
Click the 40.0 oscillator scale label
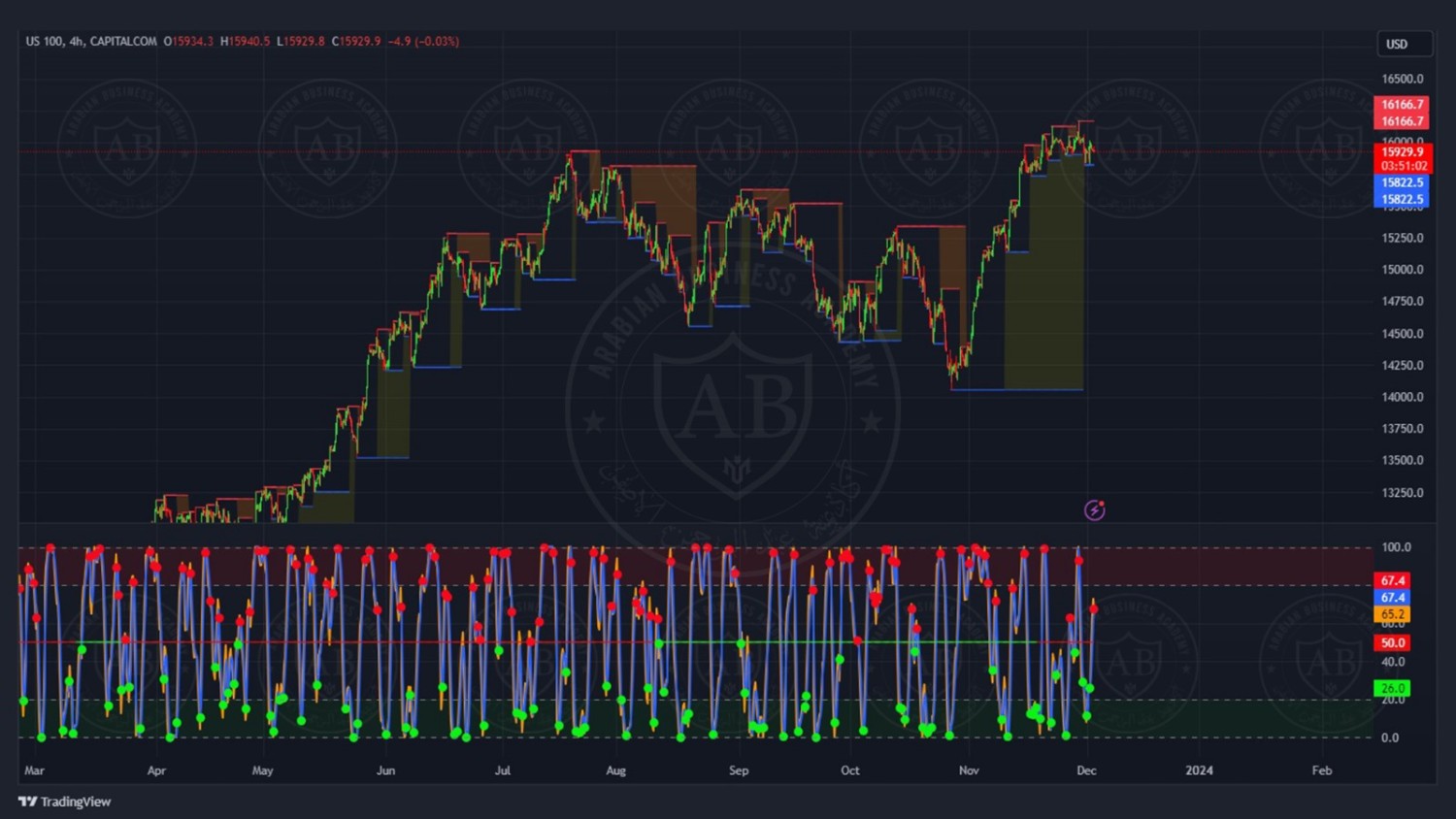pos(1394,662)
